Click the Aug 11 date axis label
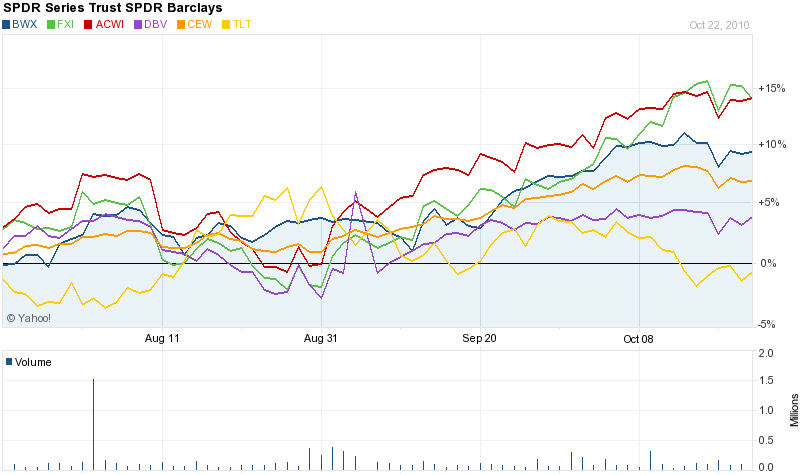 point(162,338)
